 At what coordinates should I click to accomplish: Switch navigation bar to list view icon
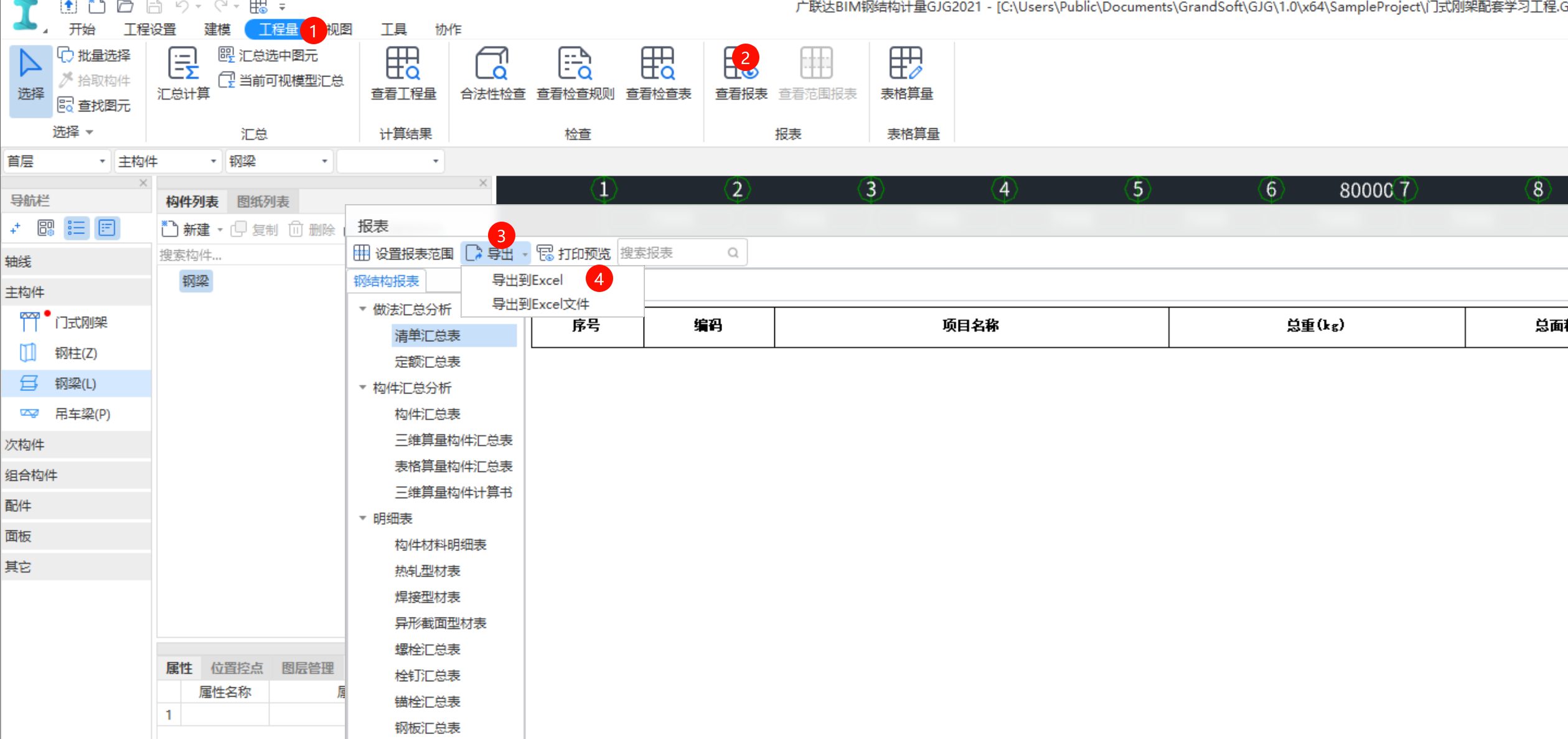point(77,228)
